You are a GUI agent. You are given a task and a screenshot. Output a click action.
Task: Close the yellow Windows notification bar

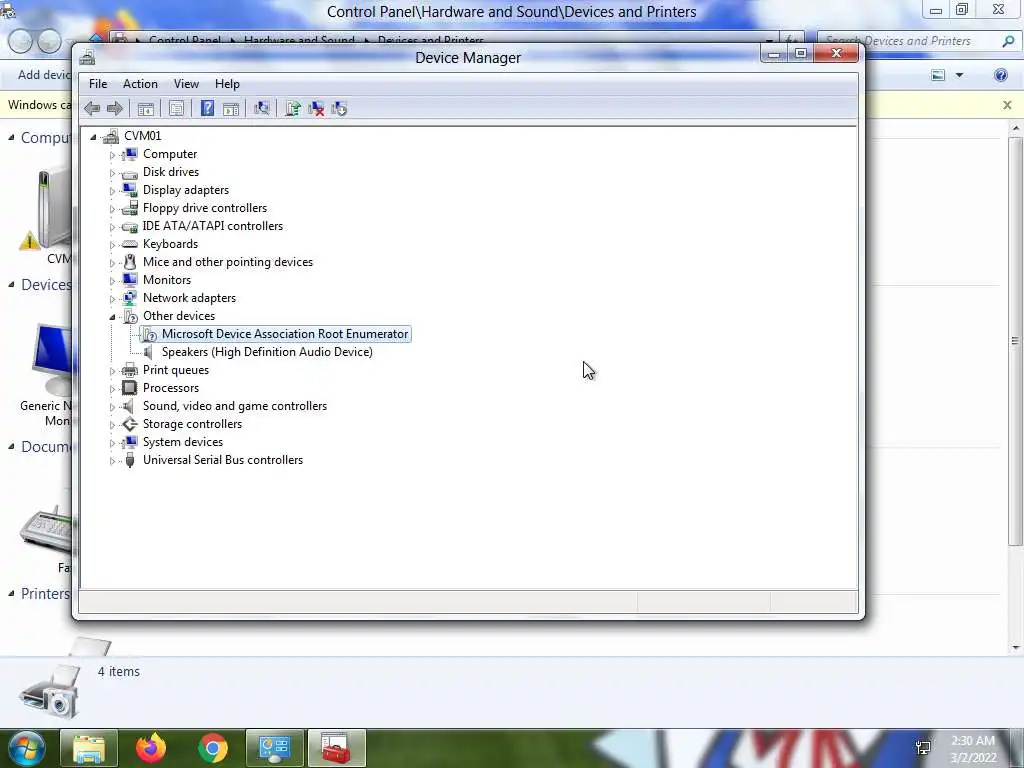coord(1007,105)
